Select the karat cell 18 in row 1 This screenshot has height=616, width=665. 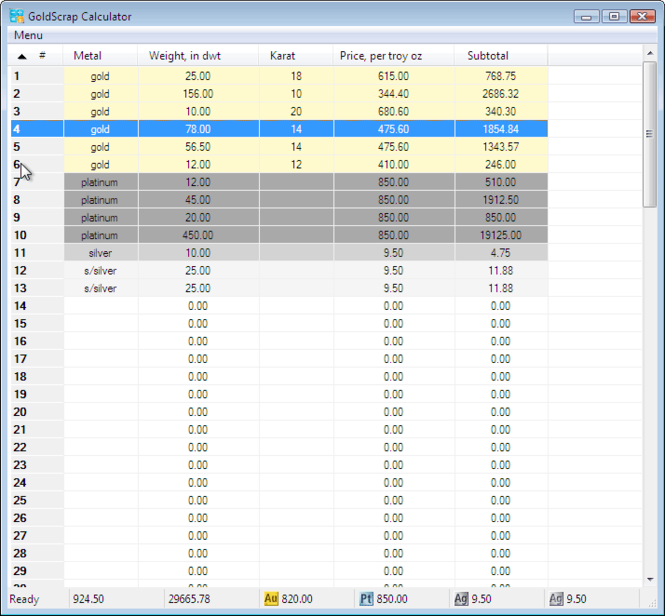pos(296,76)
